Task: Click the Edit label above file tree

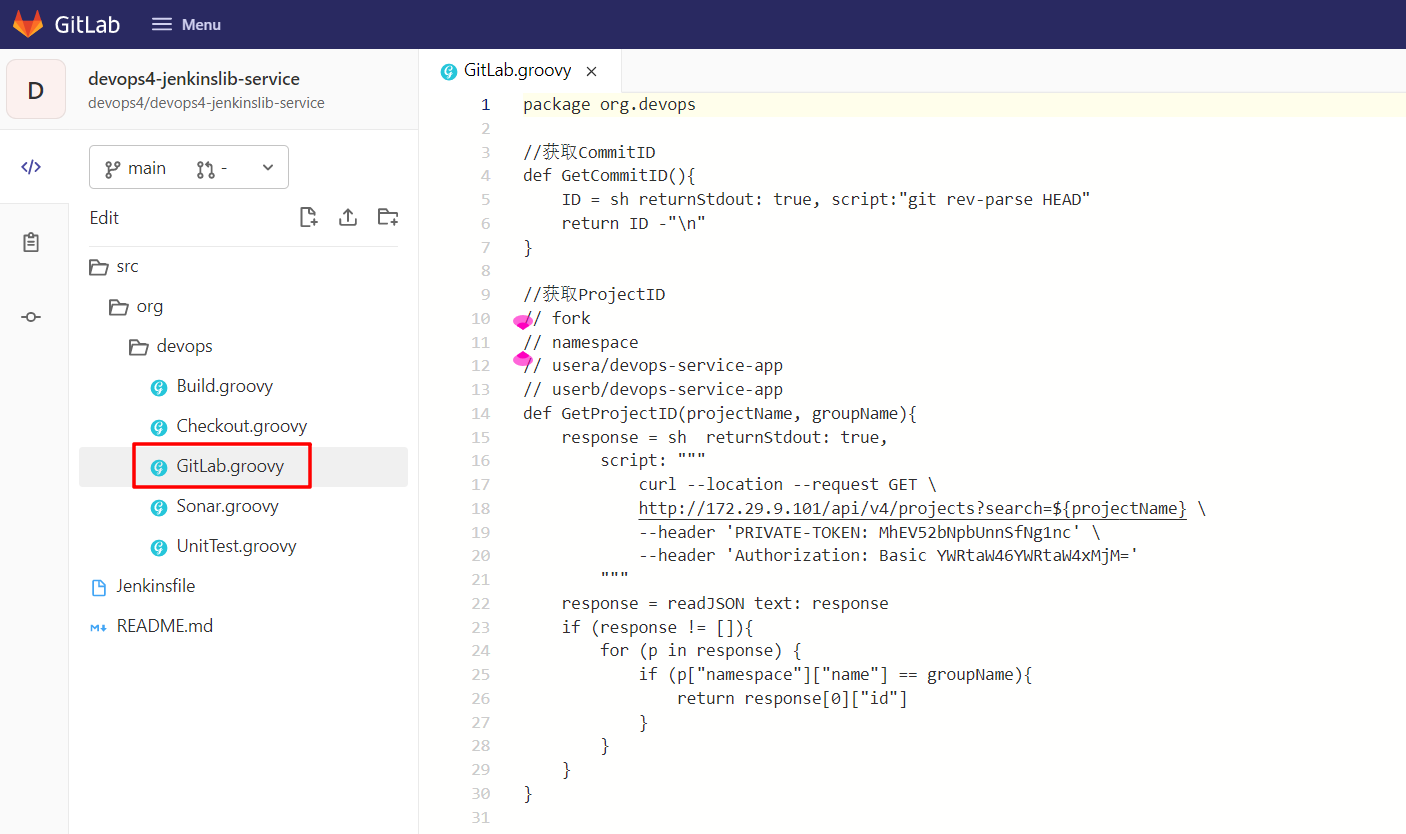Action: click(104, 218)
